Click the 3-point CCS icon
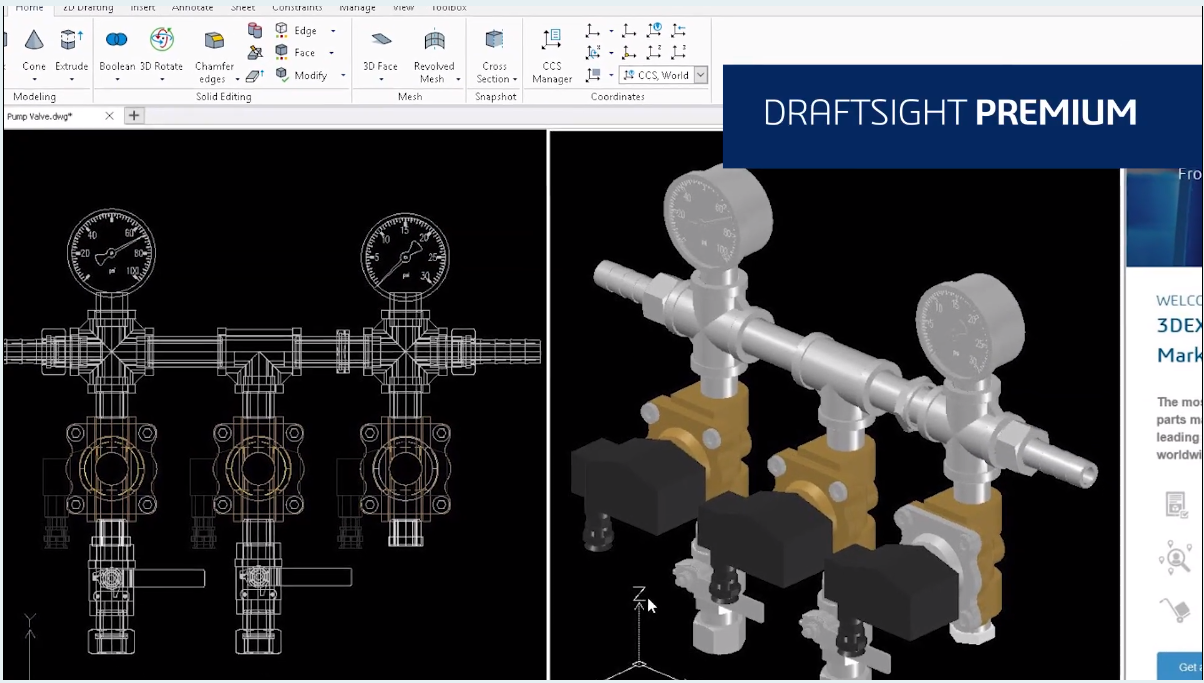This screenshot has height=683, width=1204. pyautogui.click(x=679, y=52)
